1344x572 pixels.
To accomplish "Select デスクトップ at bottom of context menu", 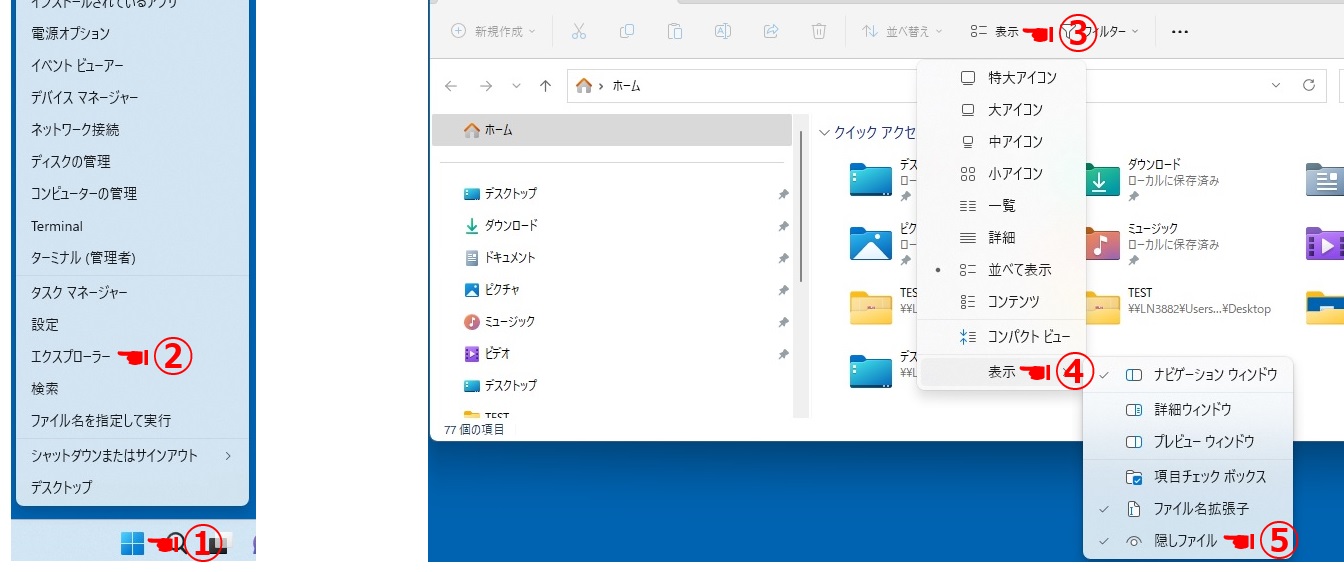I will pos(61,487).
